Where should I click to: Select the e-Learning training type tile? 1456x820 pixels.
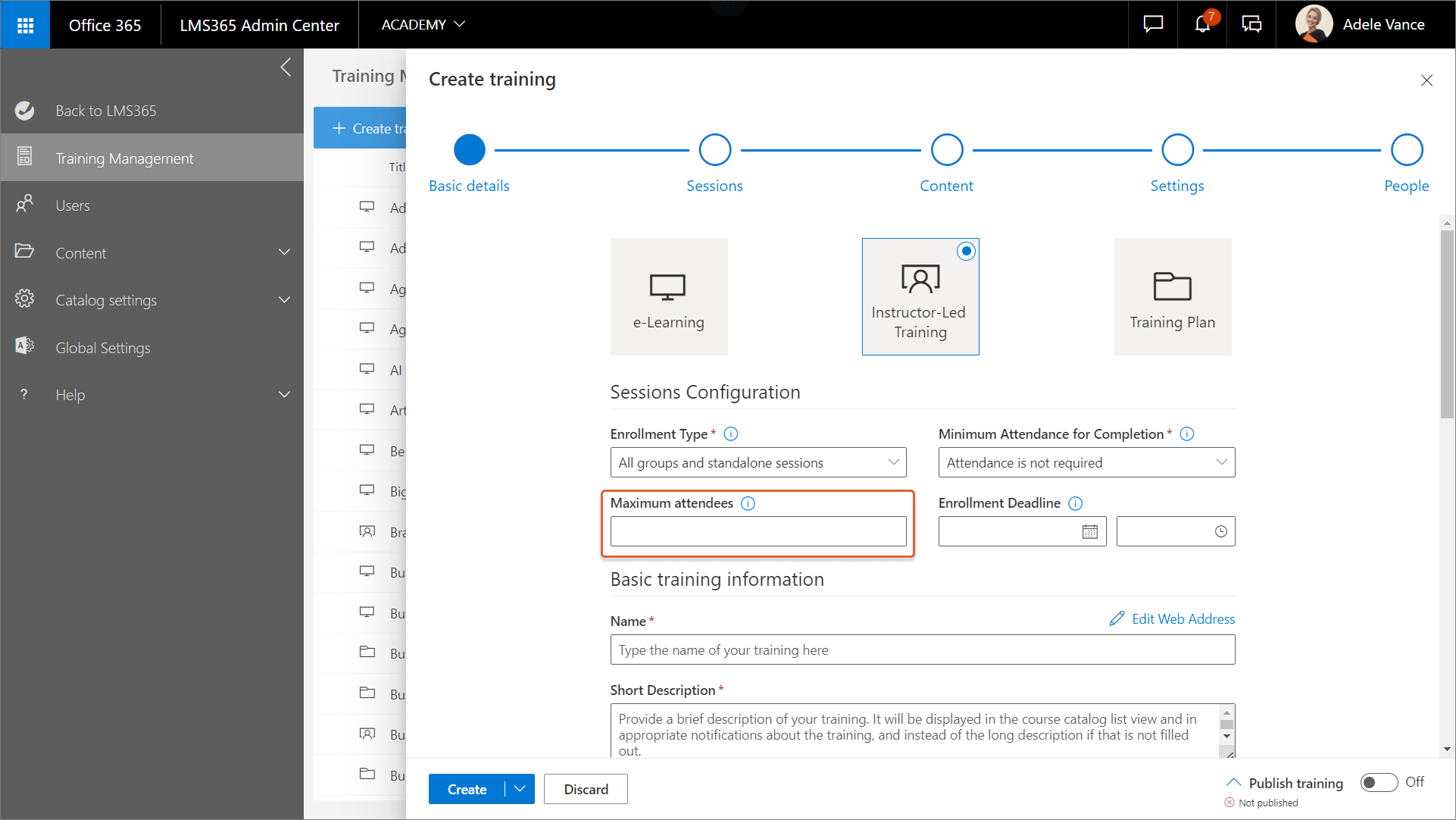[668, 296]
